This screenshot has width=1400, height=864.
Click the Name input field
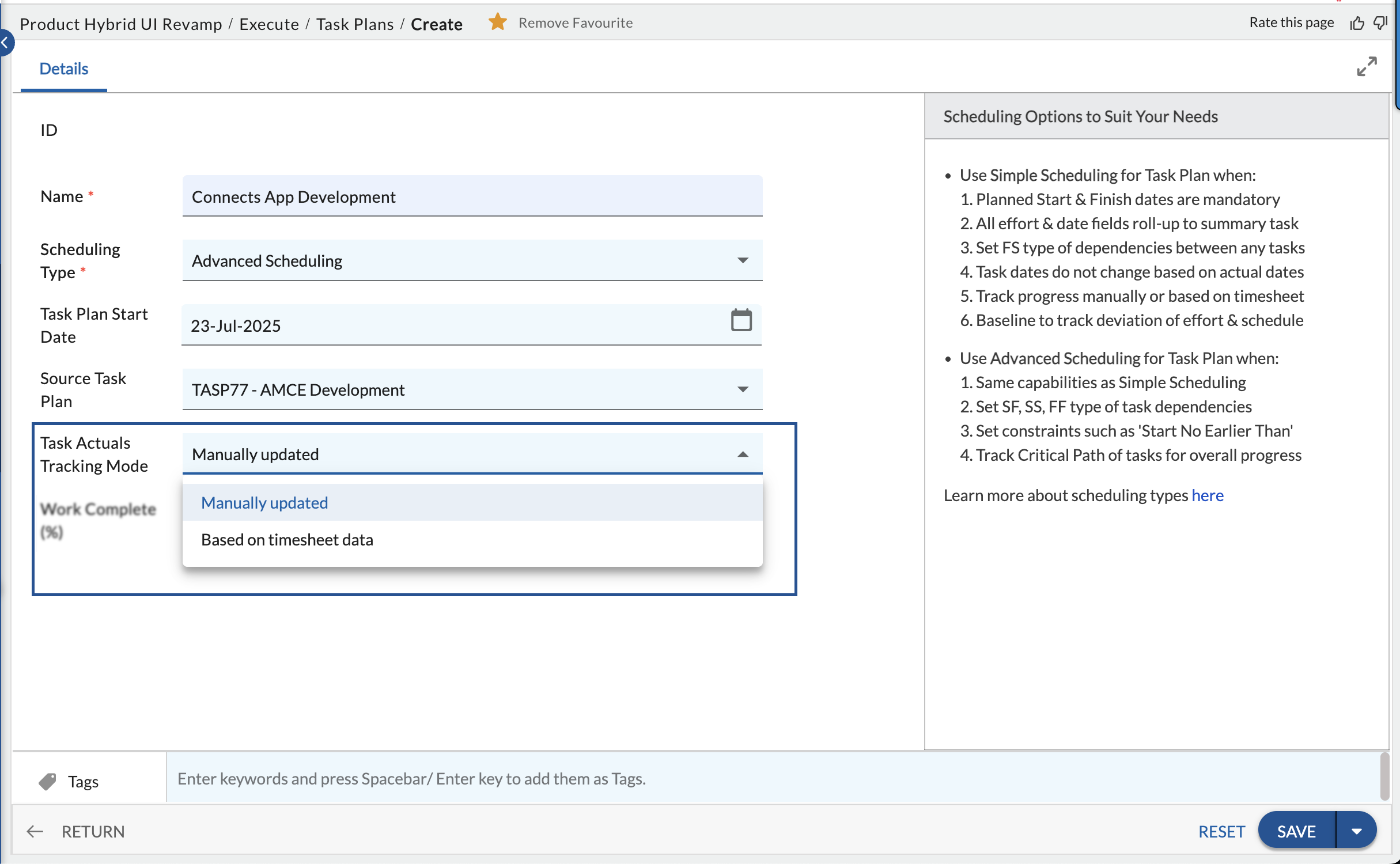click(472, 196)
